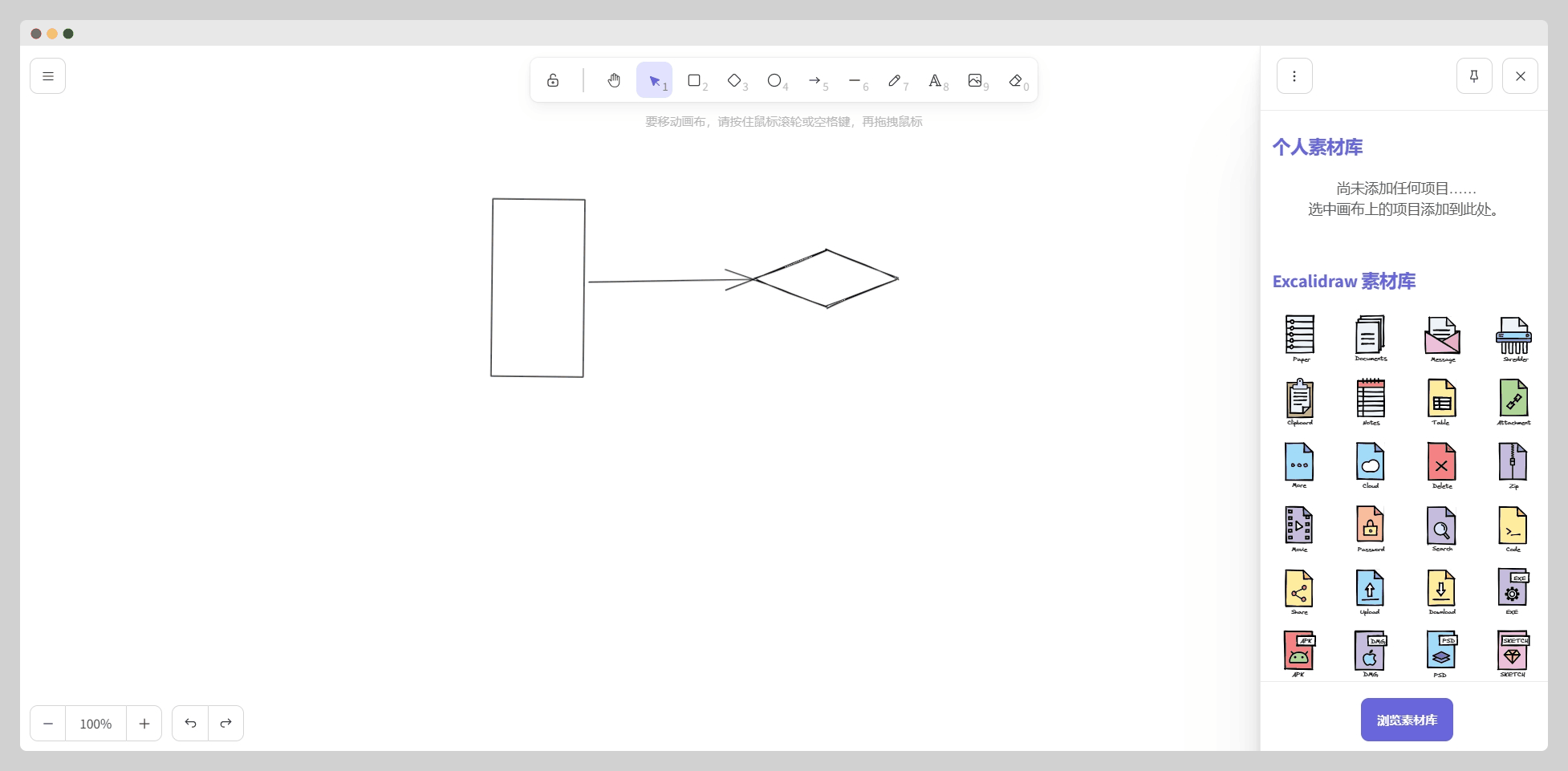The height and width of the screenshot is (771, 1568).
Task: Click the 浏览素材库 button
Action: tap(1407, 720)
